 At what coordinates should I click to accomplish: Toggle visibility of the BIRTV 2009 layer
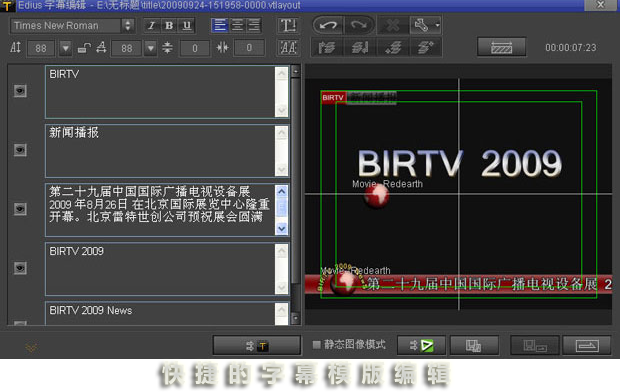coord(20,268)
